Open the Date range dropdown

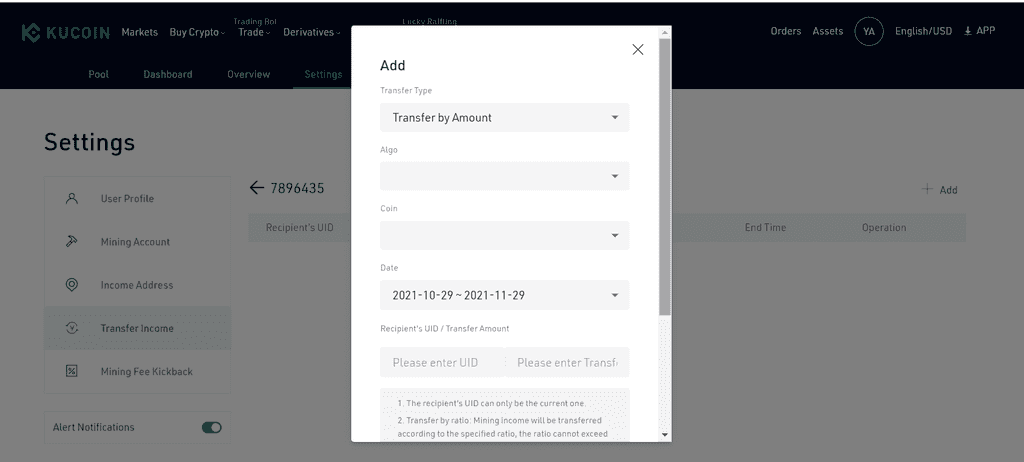click(x=505, y=295)
